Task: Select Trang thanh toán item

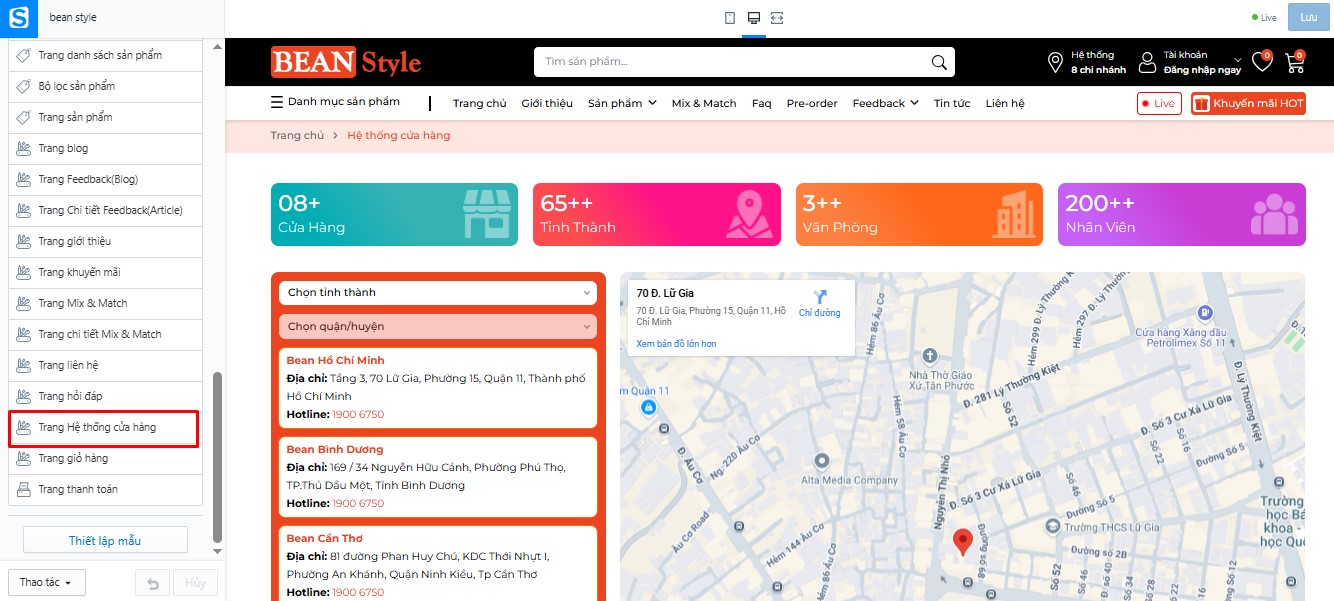Action: [x=105, y=489]
